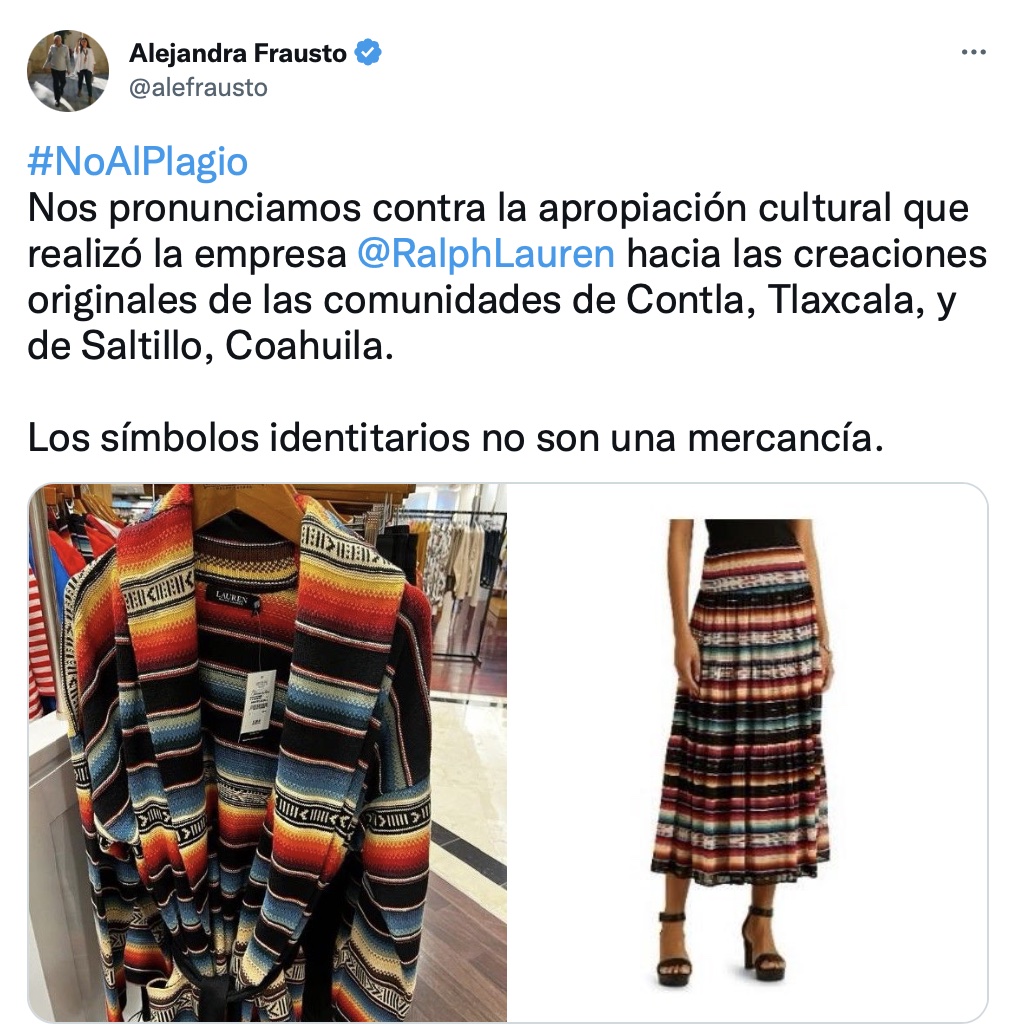
Task: Click the Alejandra Frausto display name
Action: (x=237, y=53)
